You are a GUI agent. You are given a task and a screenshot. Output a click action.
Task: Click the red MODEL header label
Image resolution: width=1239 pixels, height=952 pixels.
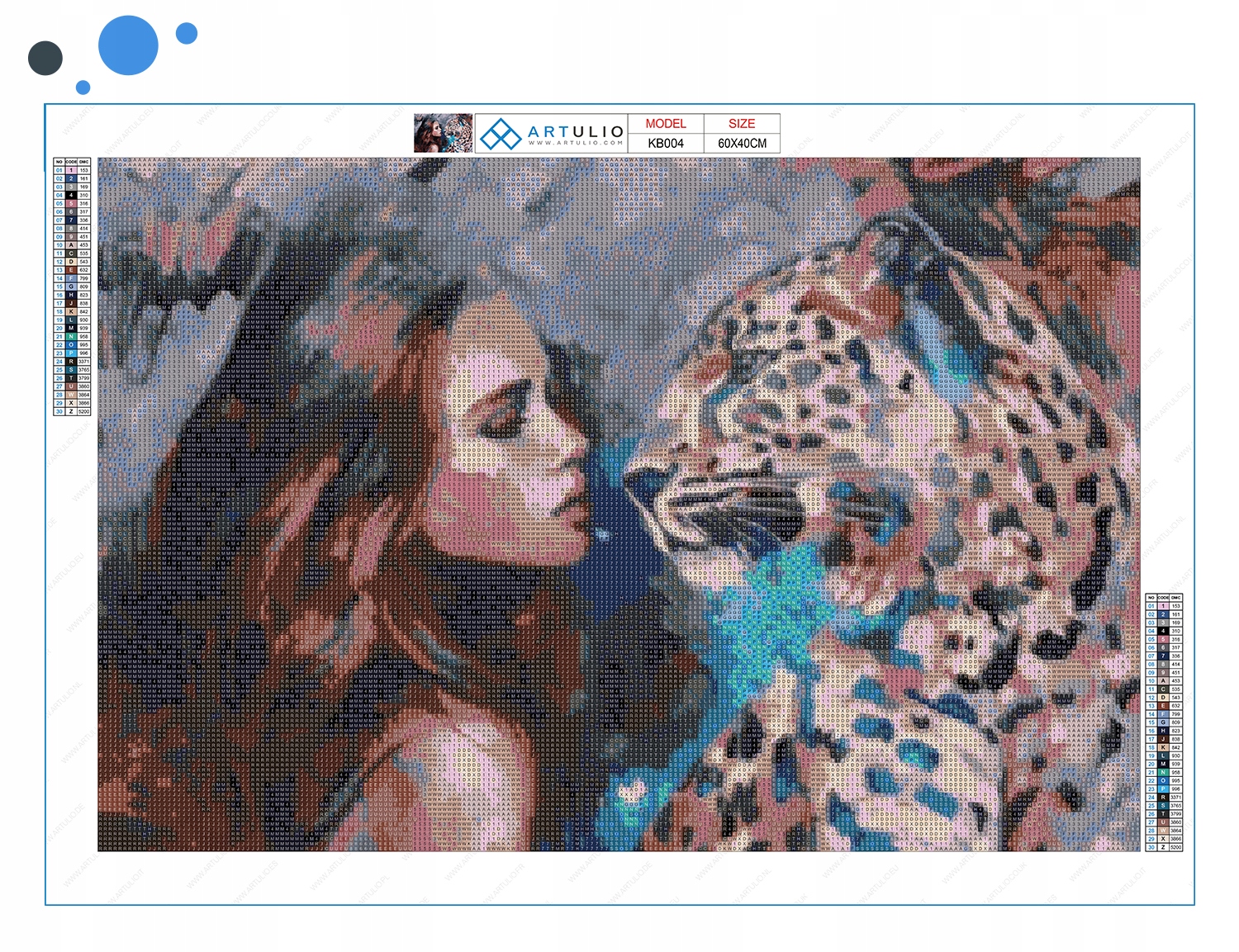click(x=666, y=124)
